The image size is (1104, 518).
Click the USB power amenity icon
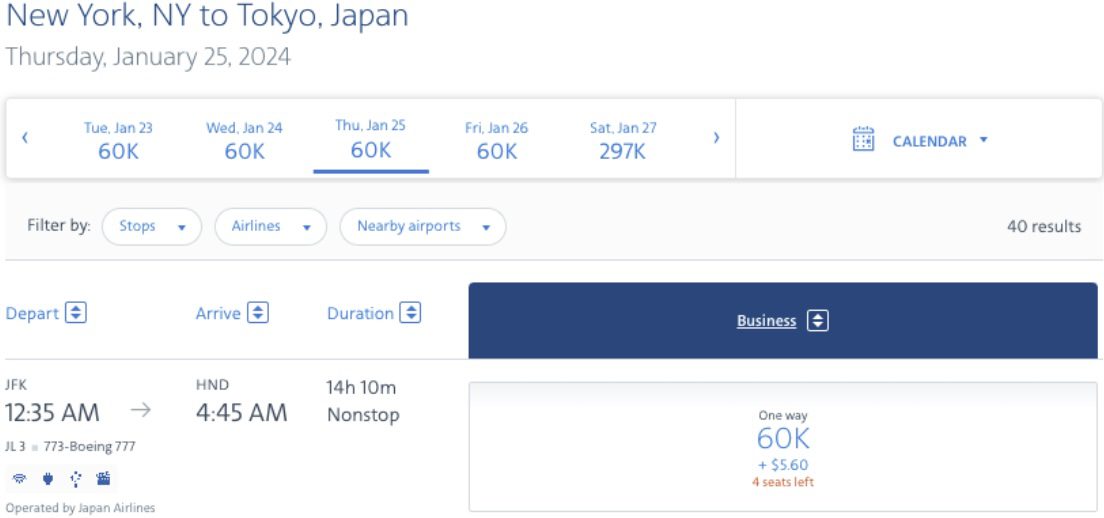coord(75,479)
